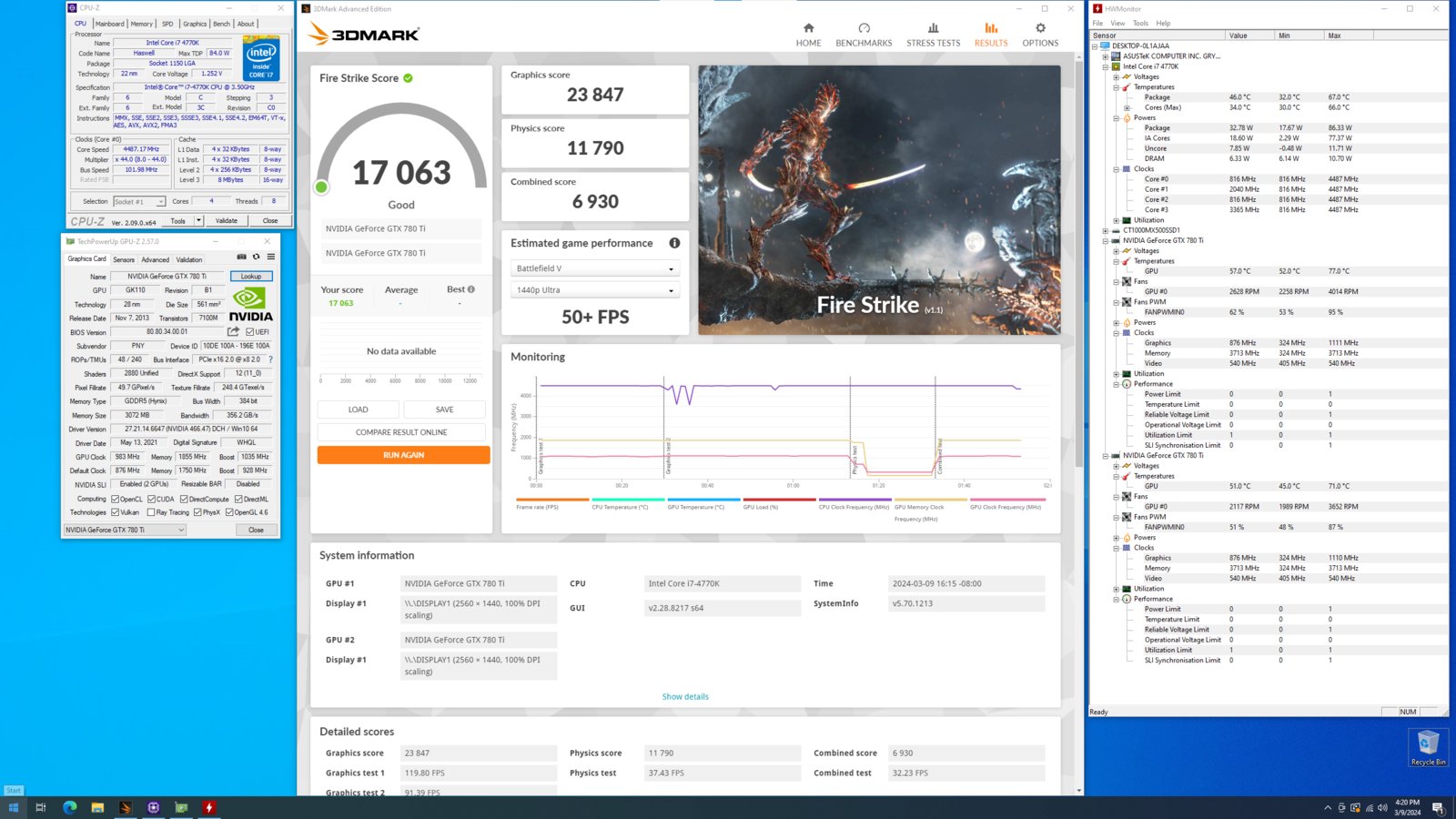Click the green validated checkmark next to Fire Strike Score

408,78
